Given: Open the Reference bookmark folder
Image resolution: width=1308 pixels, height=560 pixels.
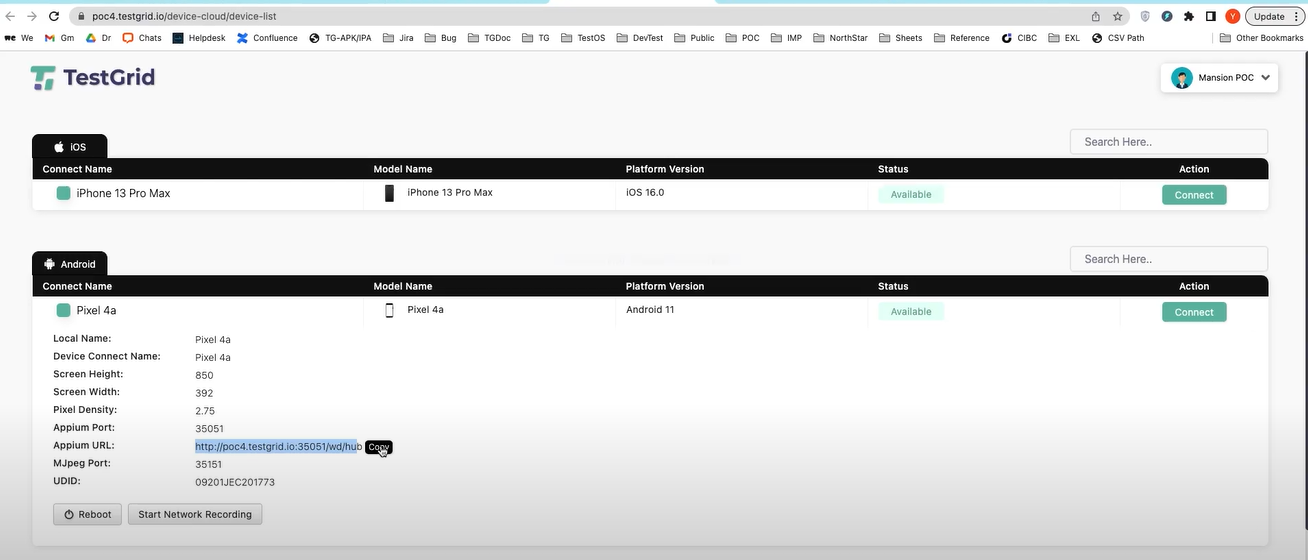Looking at the screenshot, I should (961, 38).
